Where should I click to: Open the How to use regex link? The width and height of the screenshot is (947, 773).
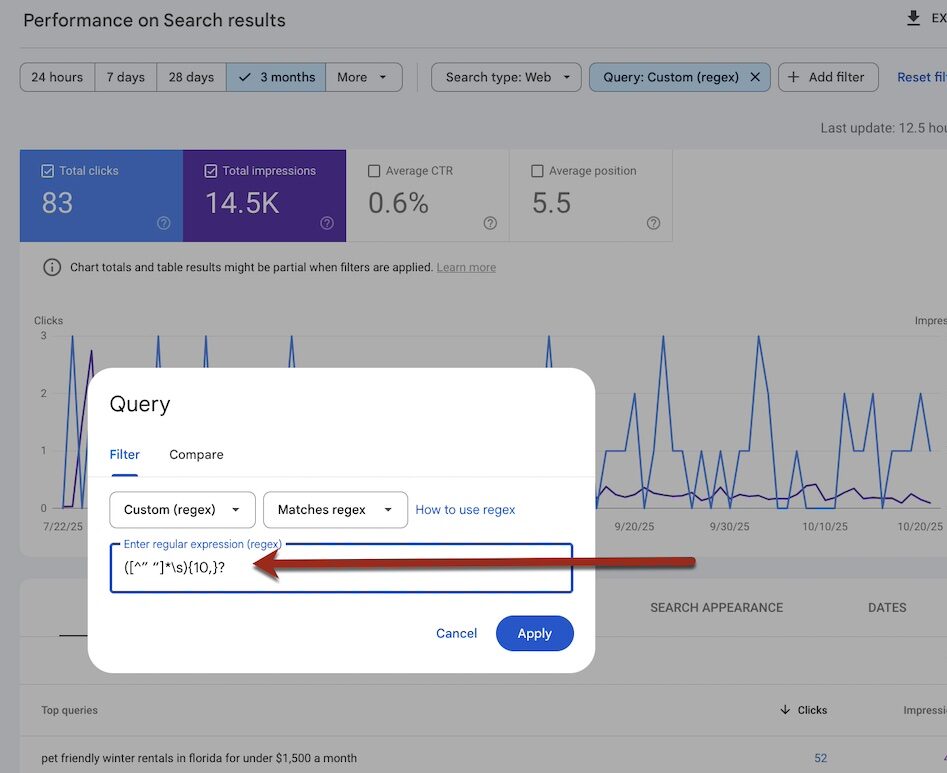point(465,510)
